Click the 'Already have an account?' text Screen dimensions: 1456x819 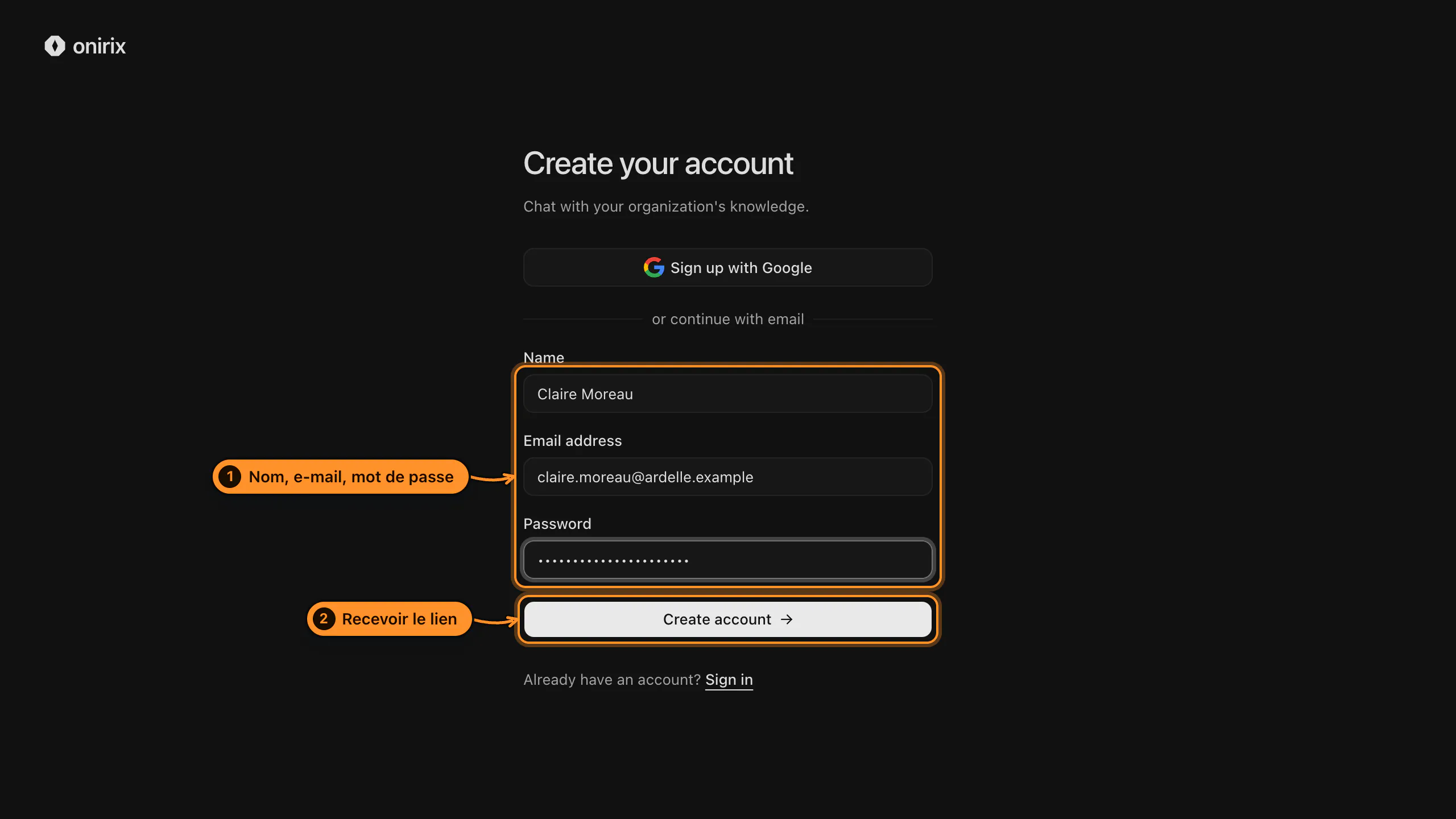[612, 680]
